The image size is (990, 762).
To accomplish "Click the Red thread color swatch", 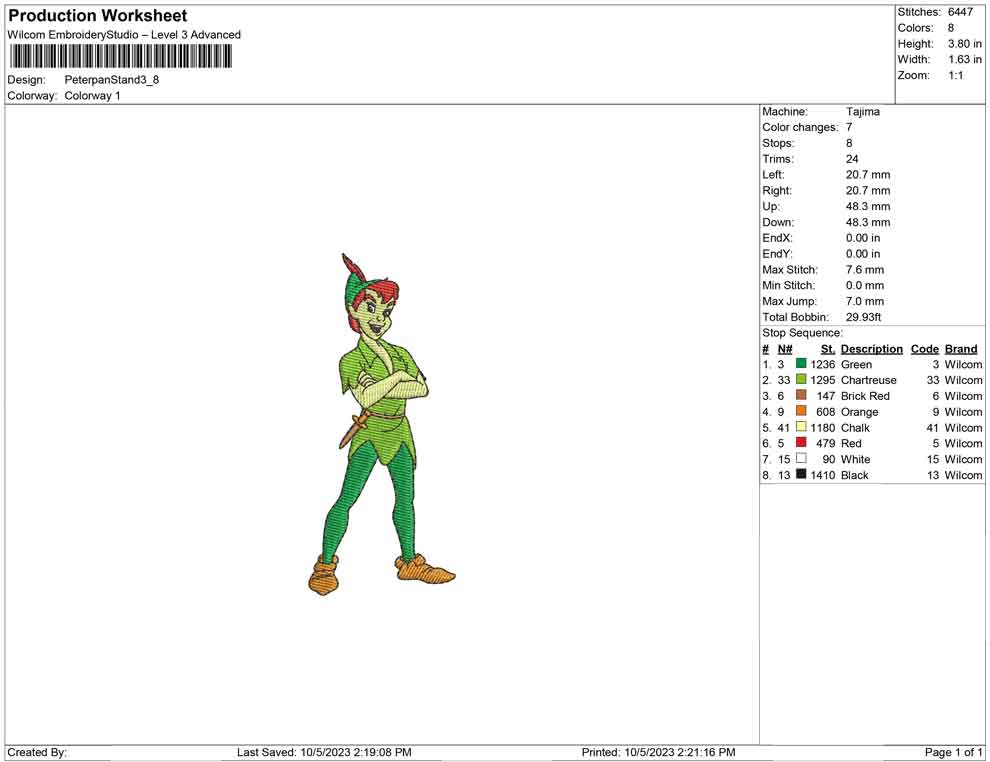I will 801,443.
